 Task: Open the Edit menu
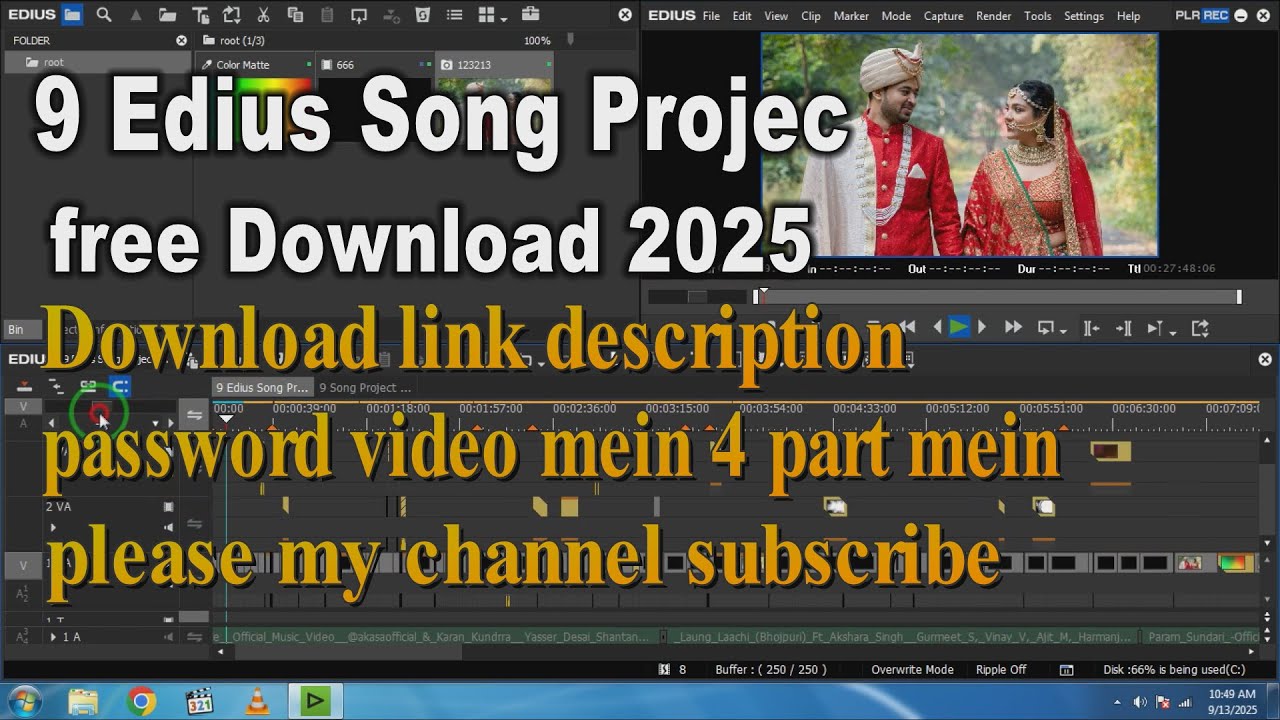coord(742,16)
